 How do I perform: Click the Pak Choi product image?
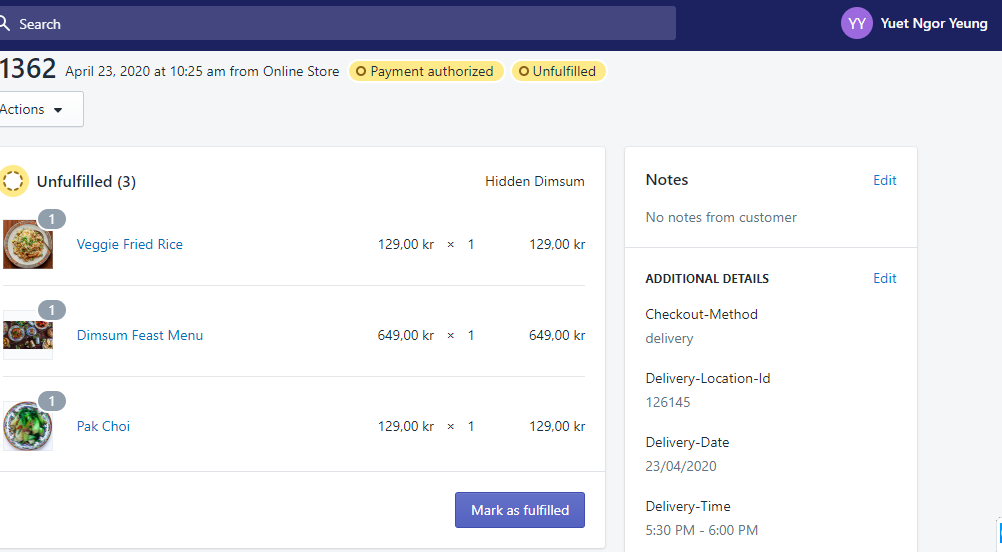click(27, 427)
